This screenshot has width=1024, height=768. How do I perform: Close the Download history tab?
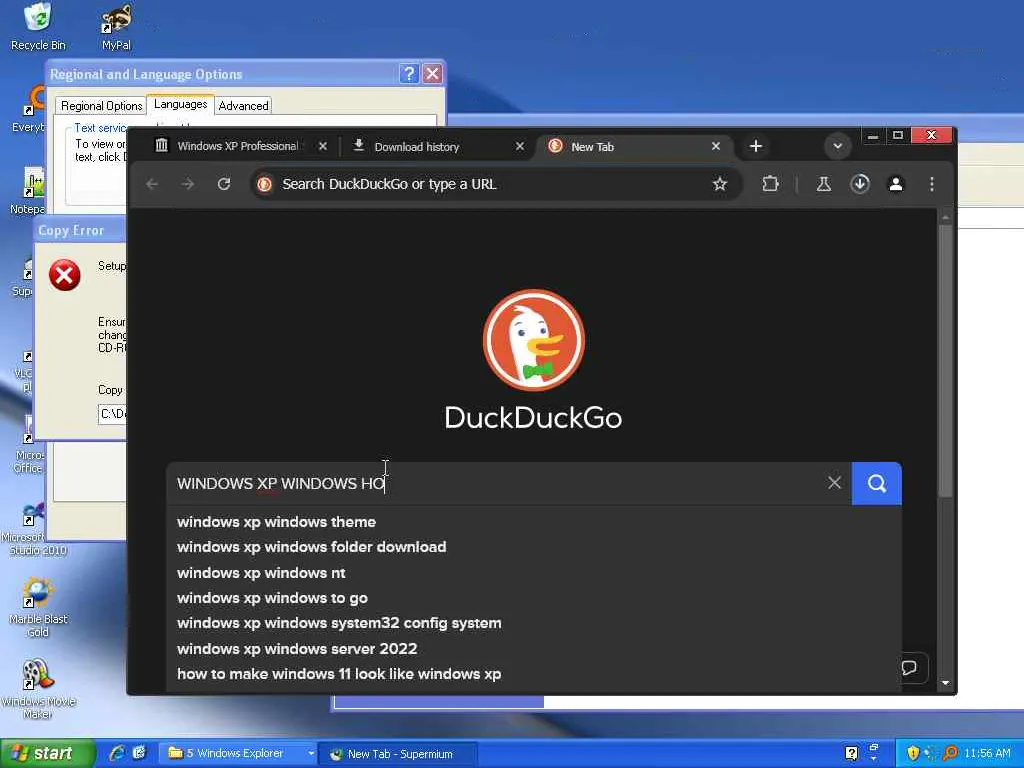tap(520, 146)
